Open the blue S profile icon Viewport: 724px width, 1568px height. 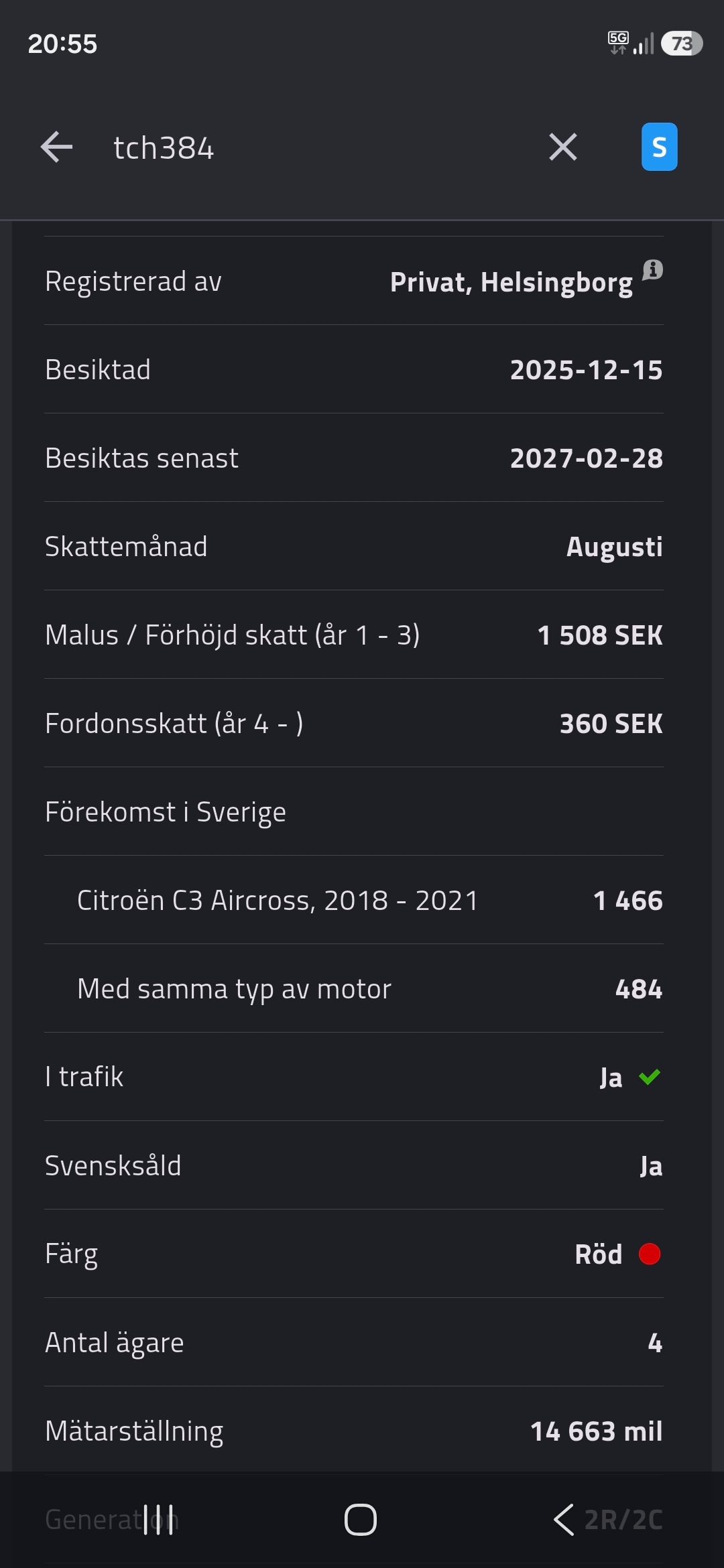(x=659, y=147)
